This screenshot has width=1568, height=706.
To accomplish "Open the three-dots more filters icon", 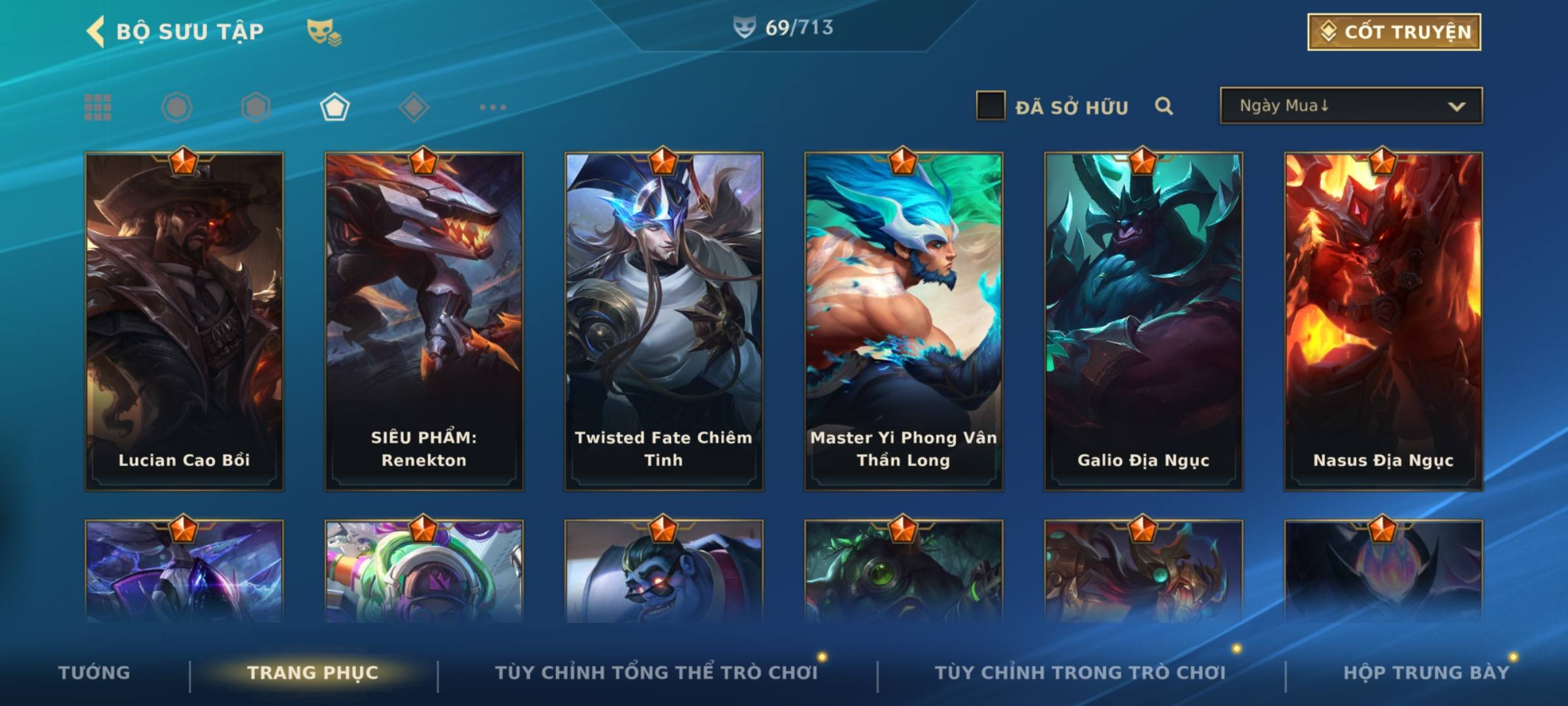I will click(493, 107).
